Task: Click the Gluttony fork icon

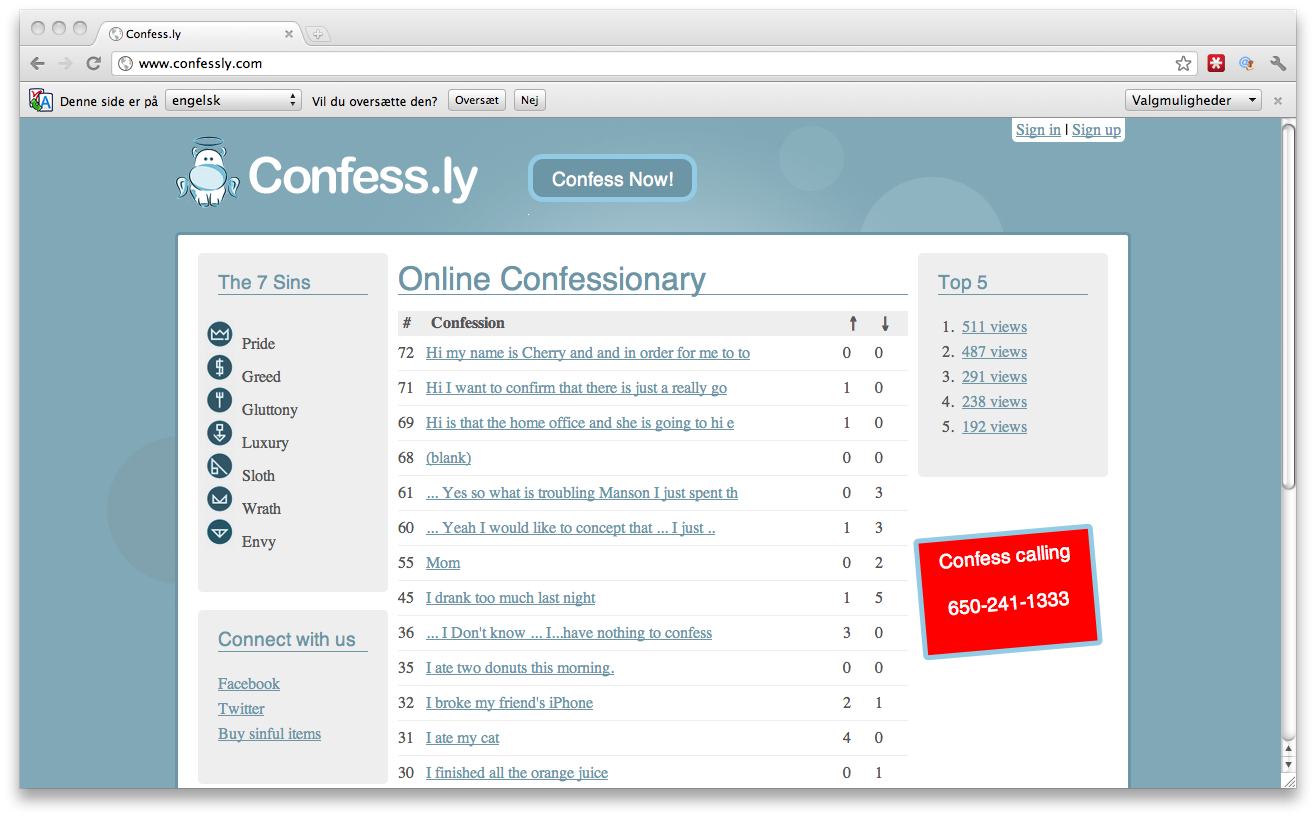Action: click(x=219, y=400)
